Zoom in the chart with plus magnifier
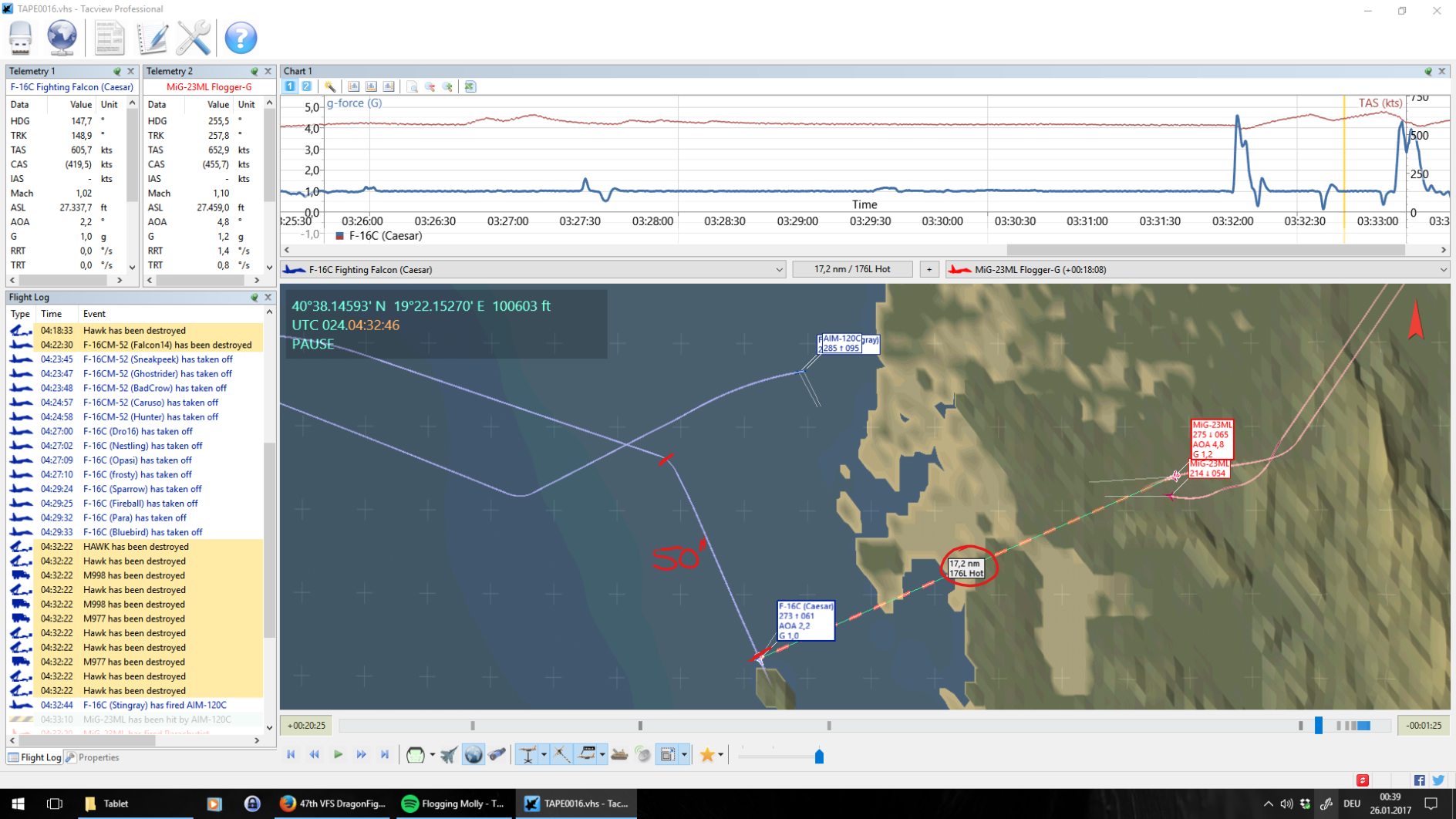 coord(448,86)
